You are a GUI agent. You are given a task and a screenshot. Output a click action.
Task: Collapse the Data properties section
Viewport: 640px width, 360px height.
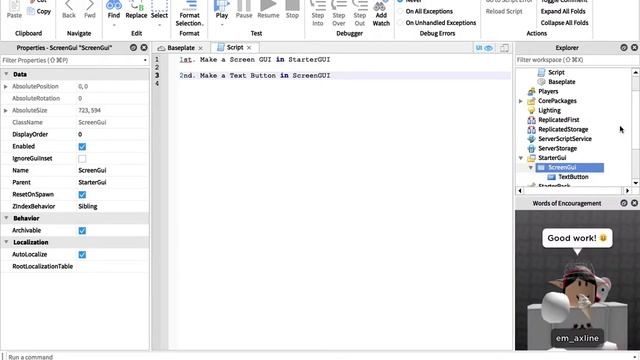[6, 74]
